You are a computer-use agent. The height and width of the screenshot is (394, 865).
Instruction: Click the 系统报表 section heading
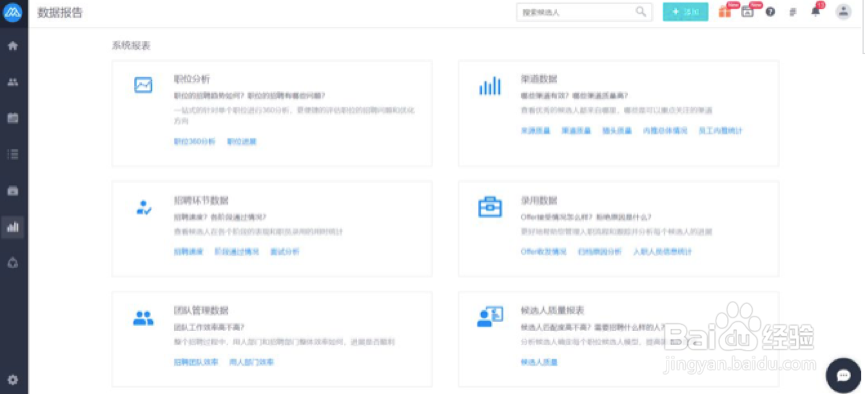pyautogui.click(x=131, y=46)
